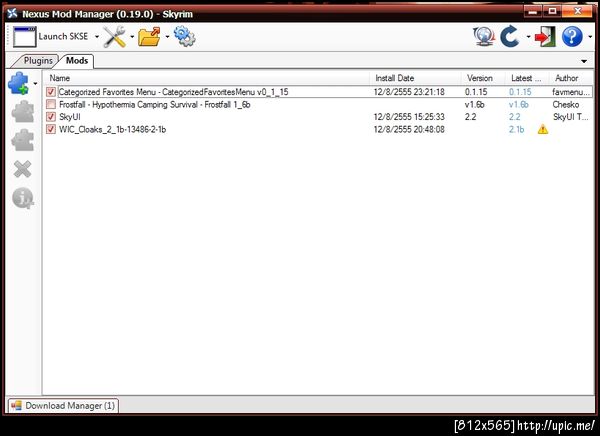This screenshot has width=600, height=436.
Task: Uncheck the Categorized Favorites Menu checkbox
Action: [x=51, y=92]
